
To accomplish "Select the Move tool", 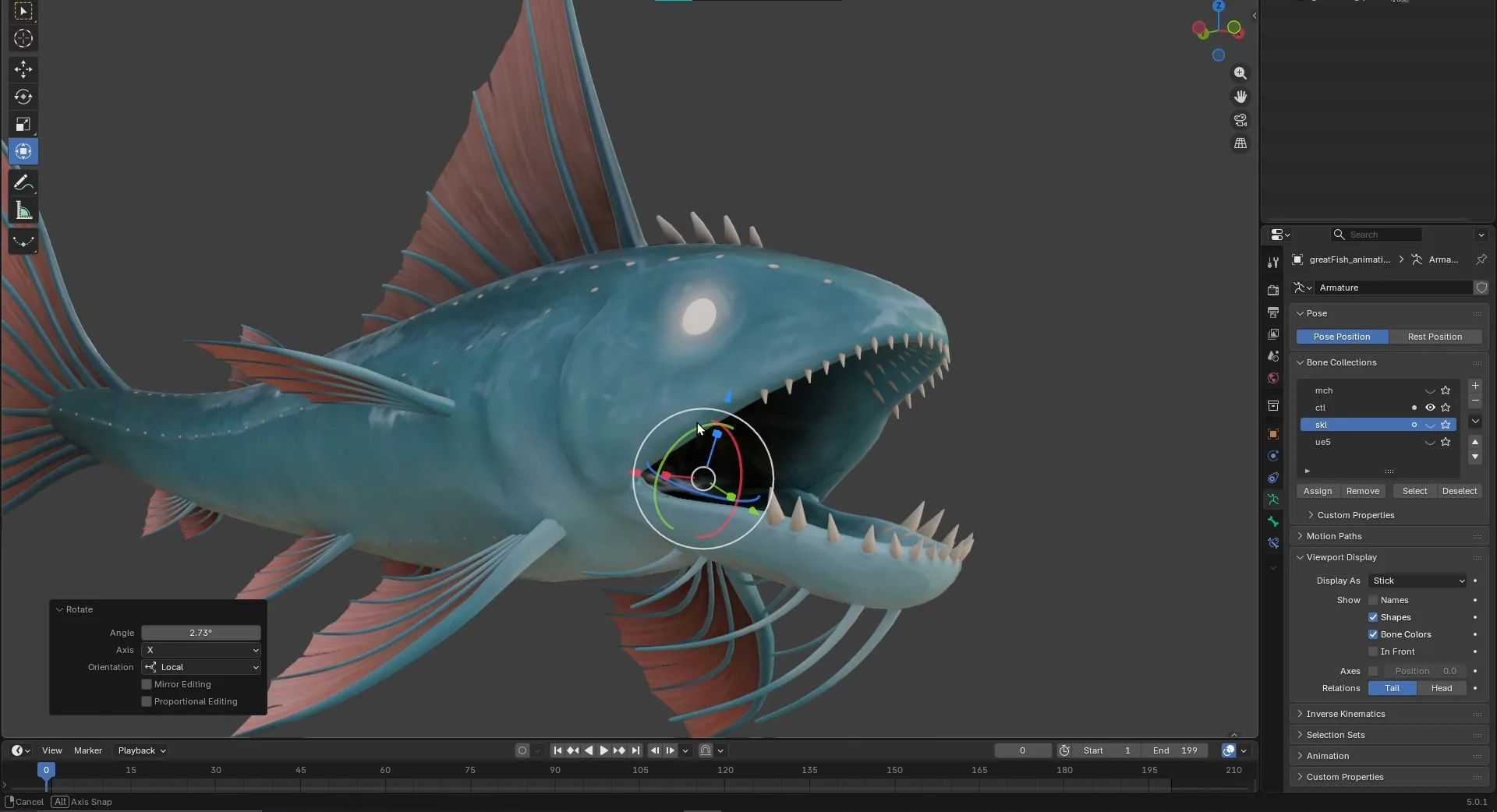I will 23,69.
